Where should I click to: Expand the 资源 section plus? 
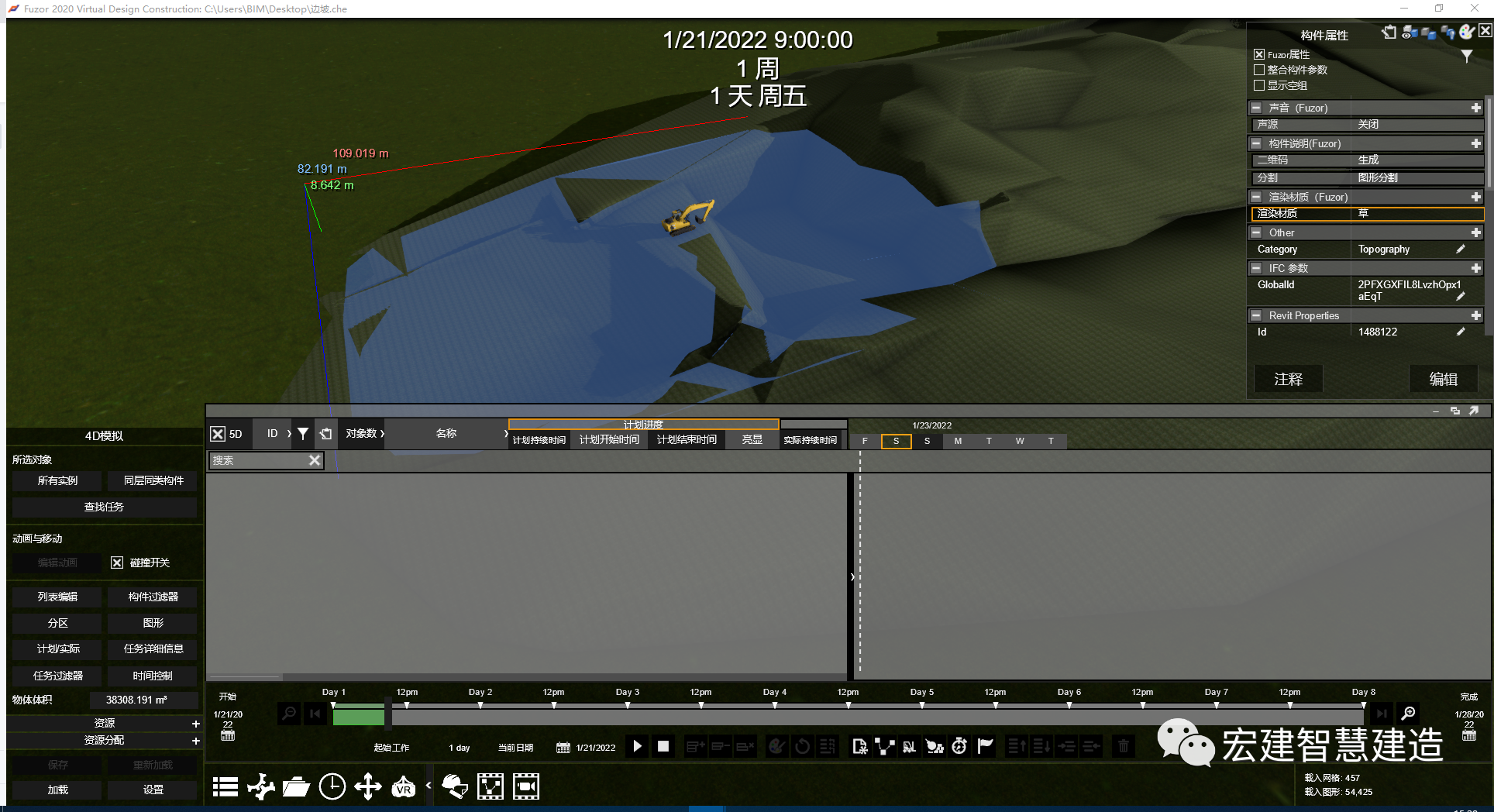tap(195, 724)
